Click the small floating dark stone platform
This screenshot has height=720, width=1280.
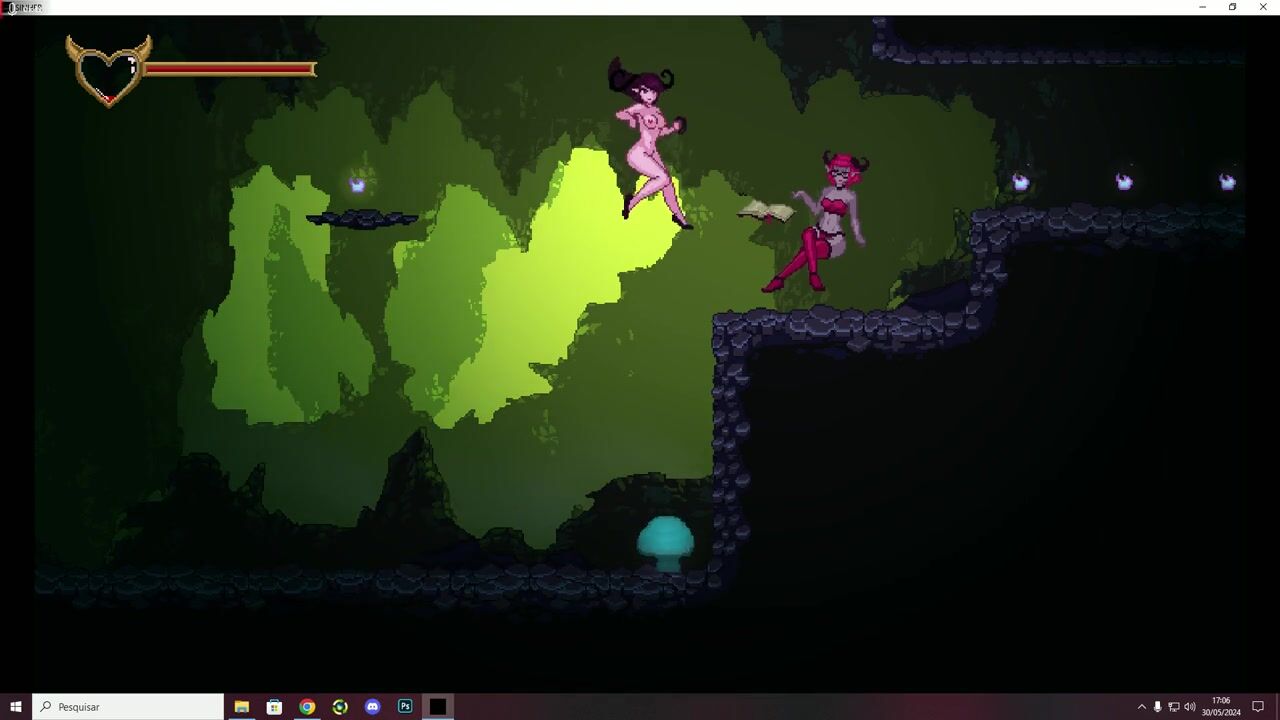(x=362, y=218)
